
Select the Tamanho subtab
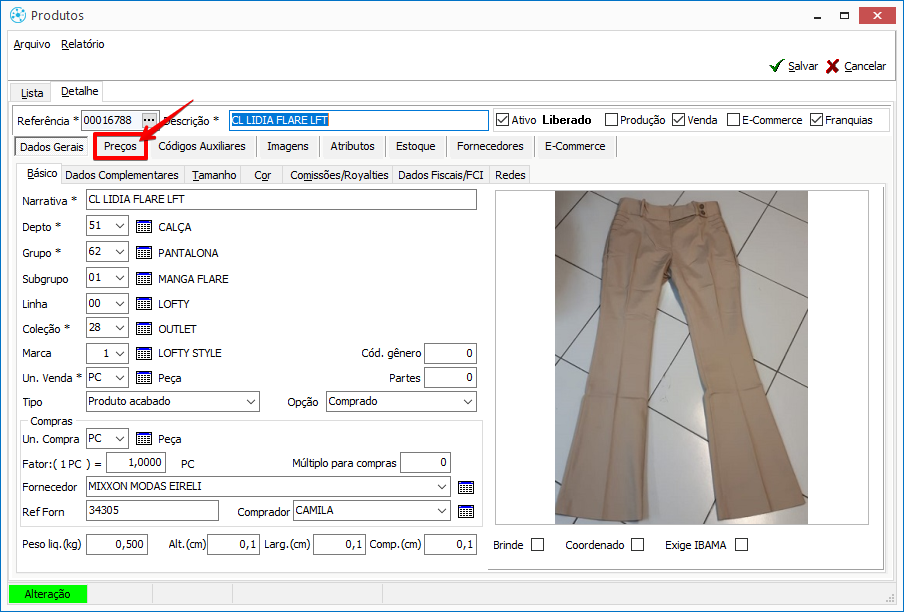pyautogui.click(x=214, y=175)
